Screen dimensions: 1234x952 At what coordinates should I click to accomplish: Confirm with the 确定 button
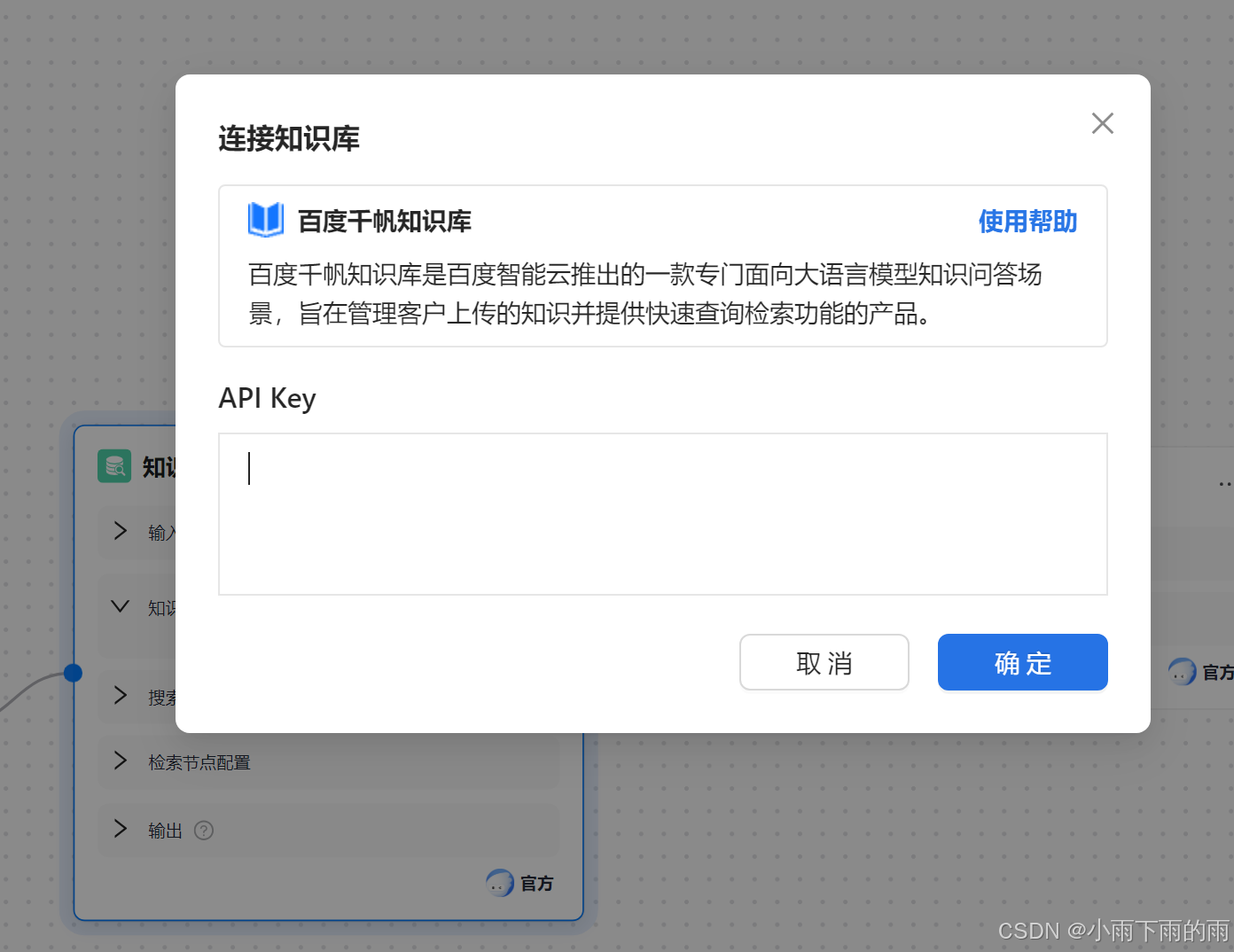click(1022, 662)
